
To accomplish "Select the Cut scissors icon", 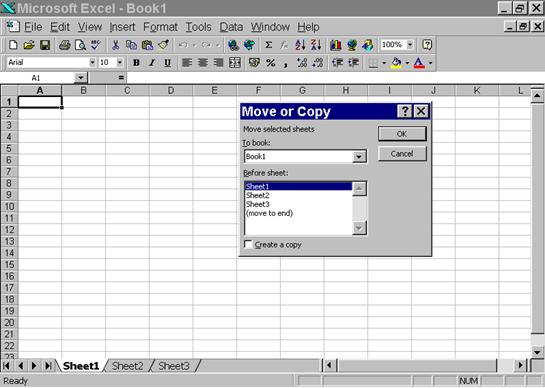I will click(x=115, y=45).
